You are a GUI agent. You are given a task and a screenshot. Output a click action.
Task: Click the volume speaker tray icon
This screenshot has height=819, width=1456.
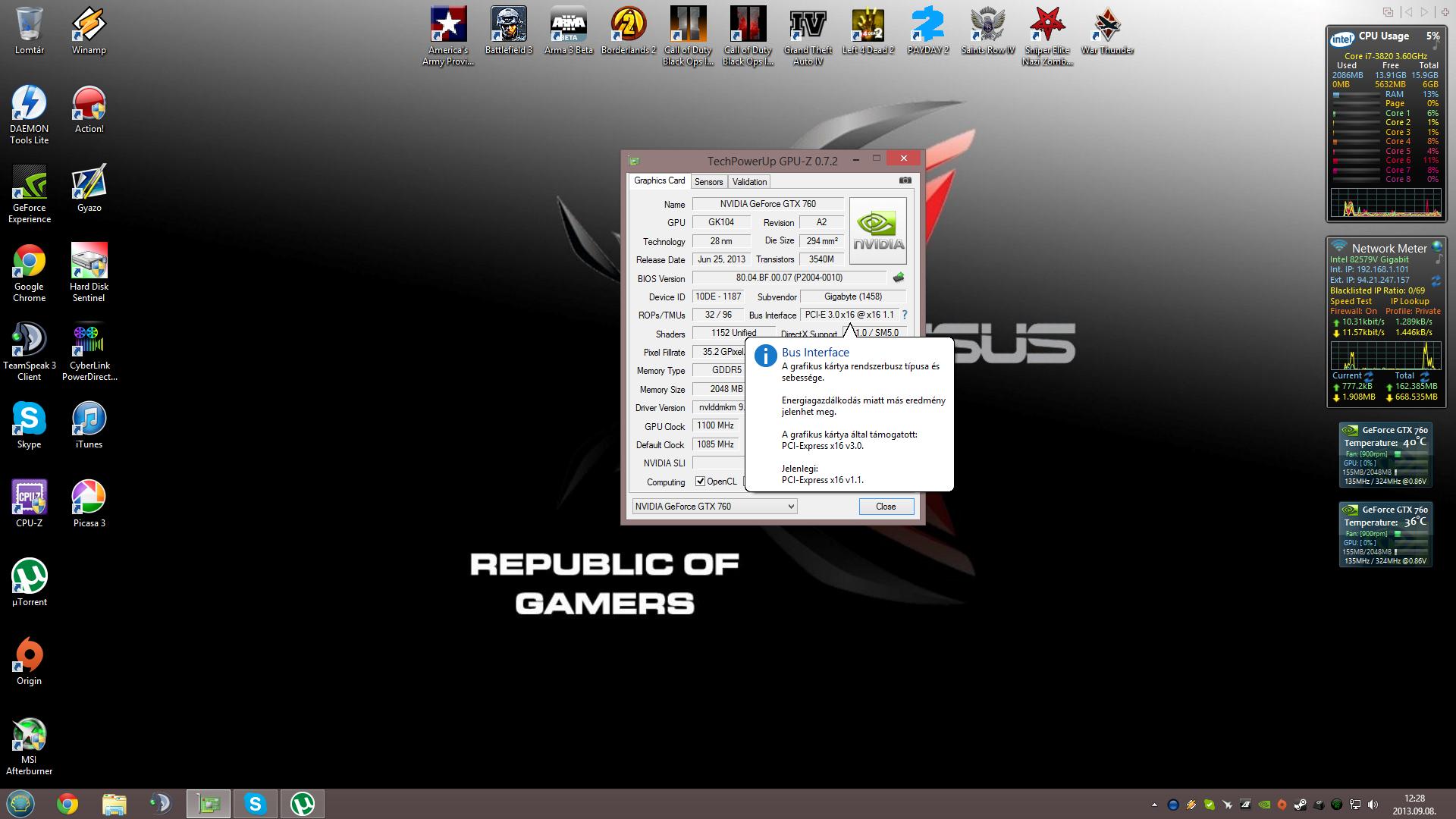[1373, 805]
